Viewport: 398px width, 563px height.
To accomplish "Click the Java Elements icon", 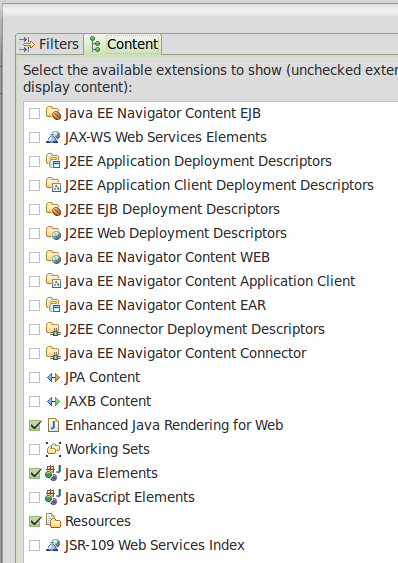I will [53, 473].
